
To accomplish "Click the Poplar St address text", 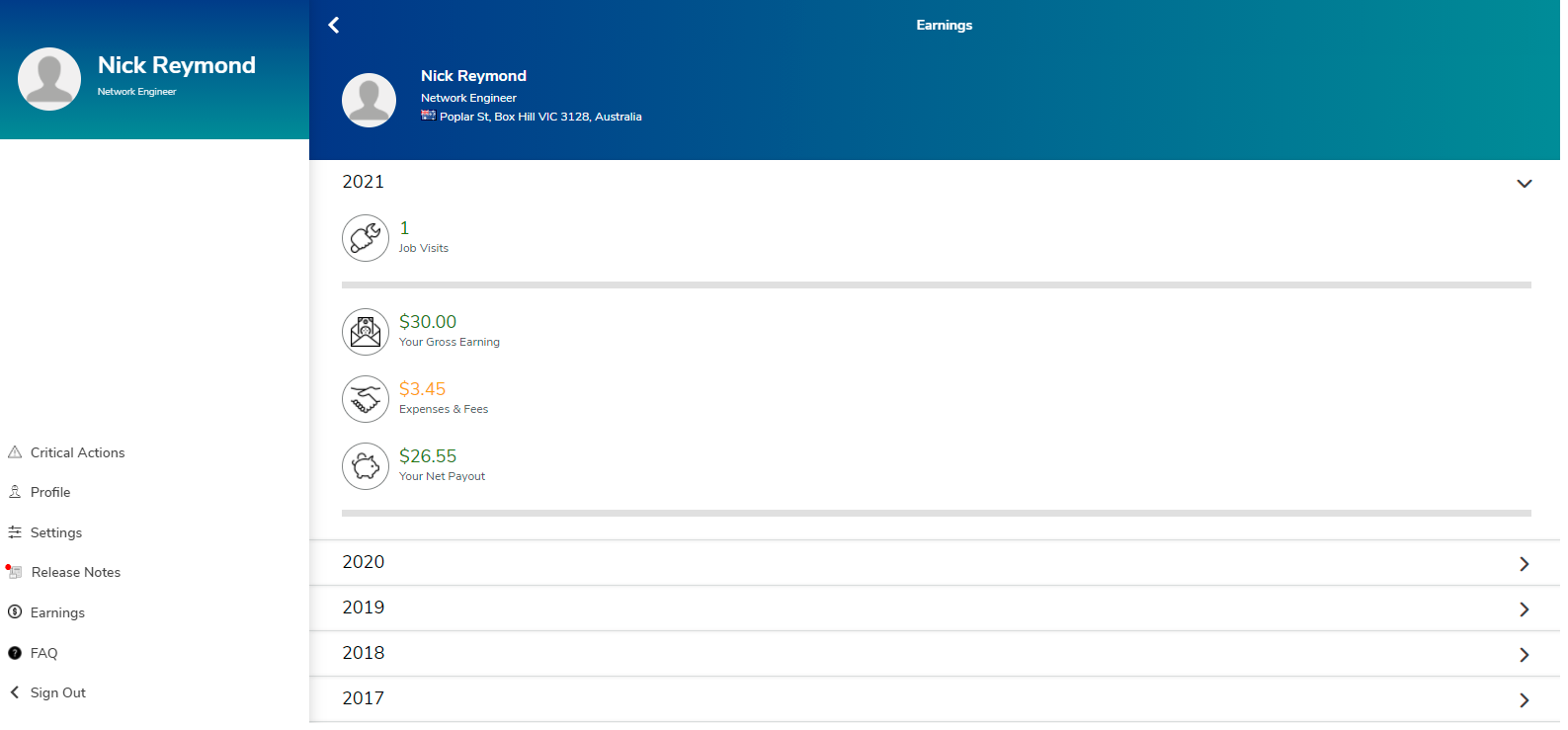I will (x=540, y=117).
